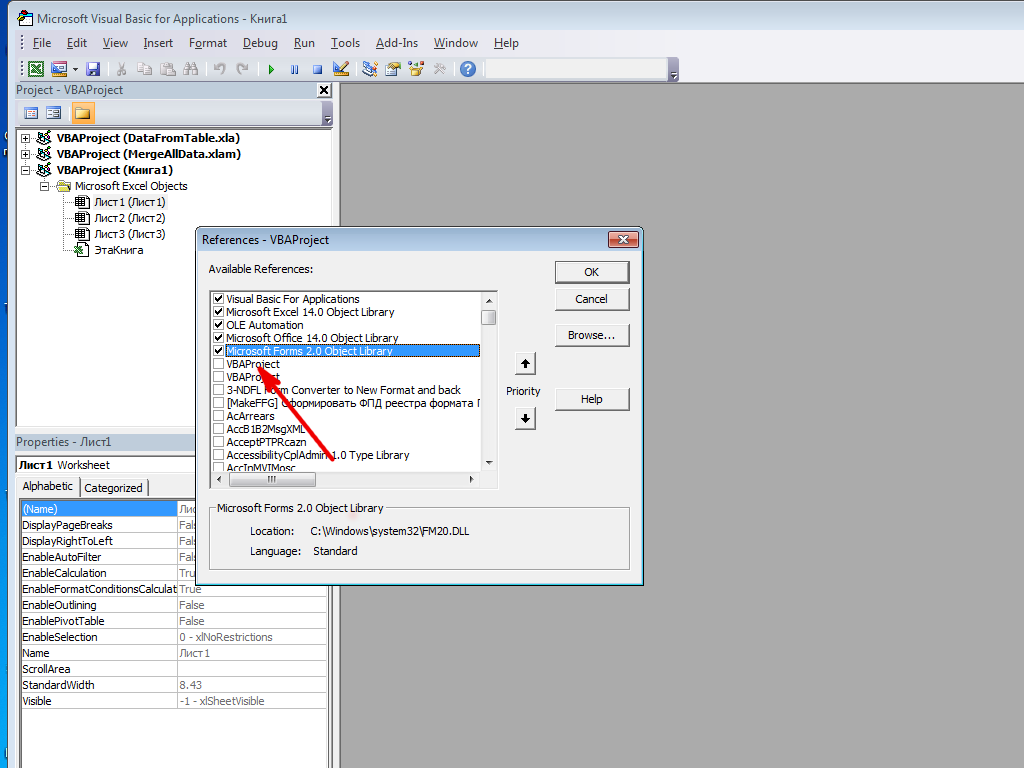Switch to the Alphabetic properties tab
Image resolution: width=1024 pixels, height=768 pixels.
48,487
